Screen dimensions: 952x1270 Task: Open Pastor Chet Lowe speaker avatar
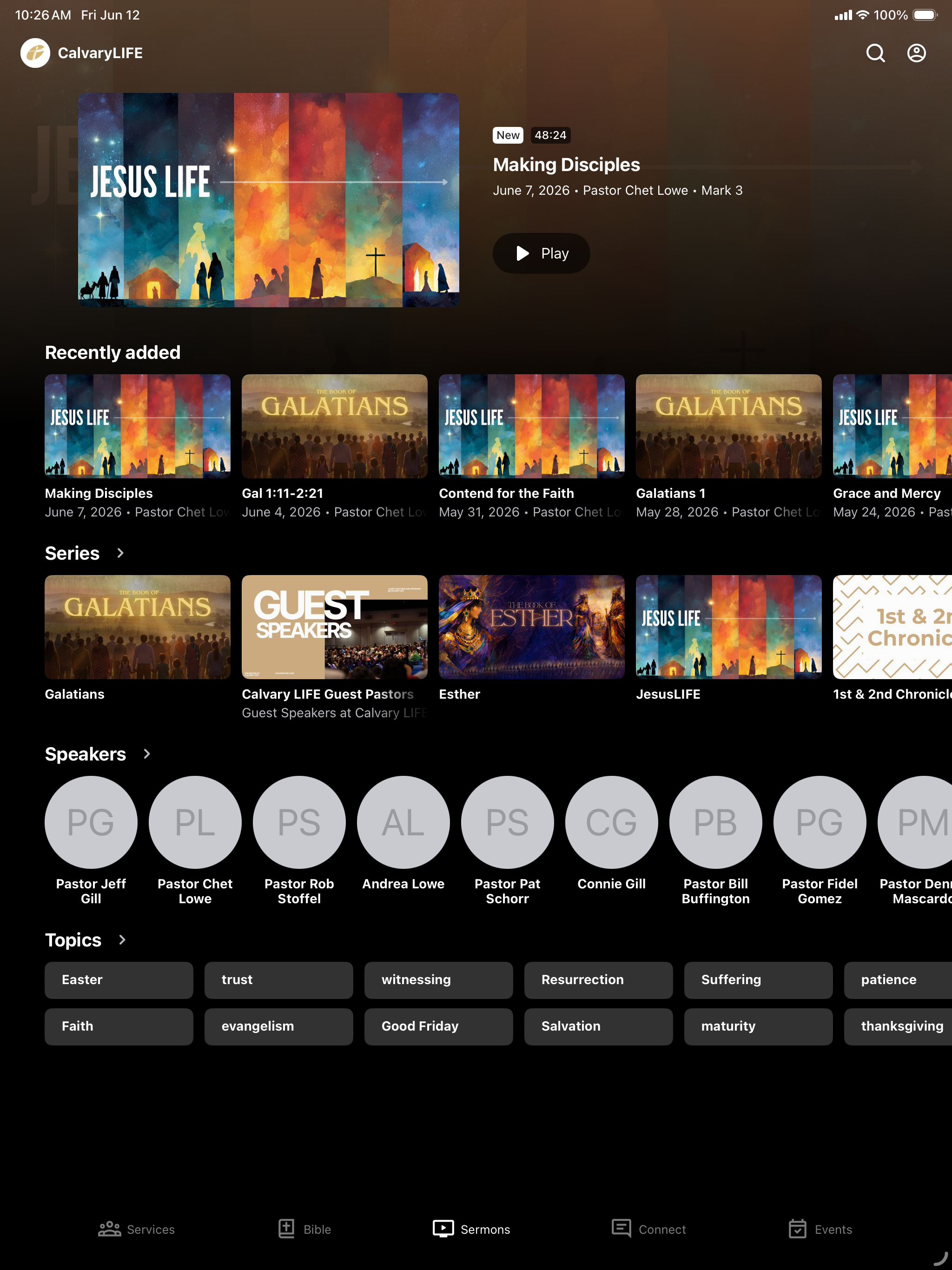195,822
